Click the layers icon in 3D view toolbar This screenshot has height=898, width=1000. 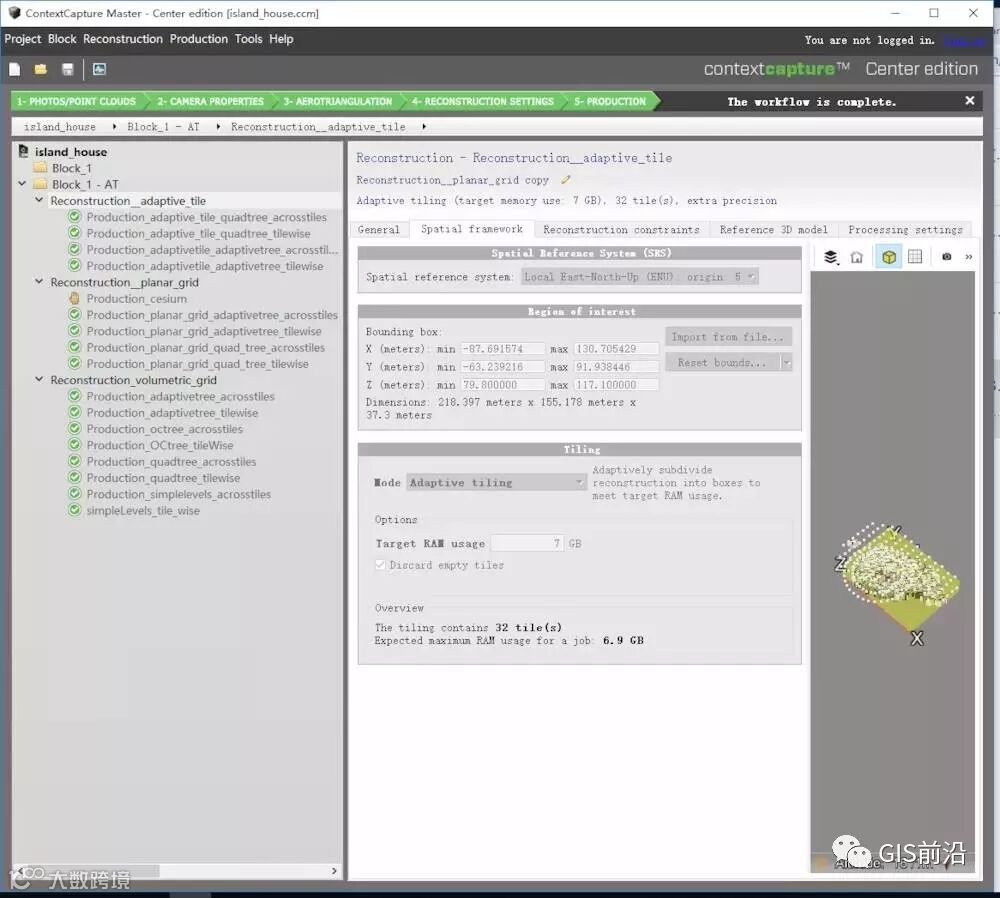(830, 257)
